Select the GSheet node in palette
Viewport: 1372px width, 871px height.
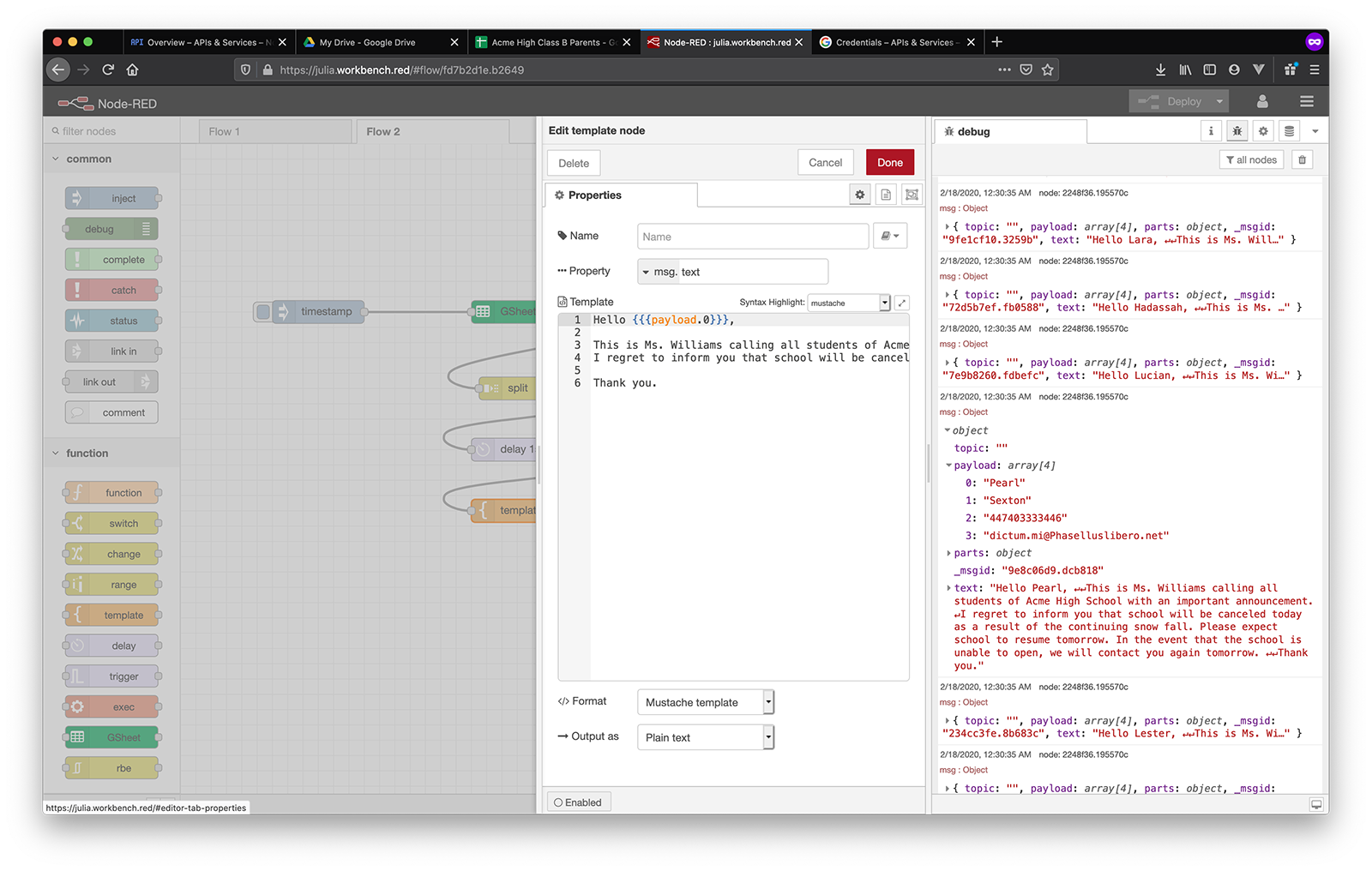pos(112,737)
